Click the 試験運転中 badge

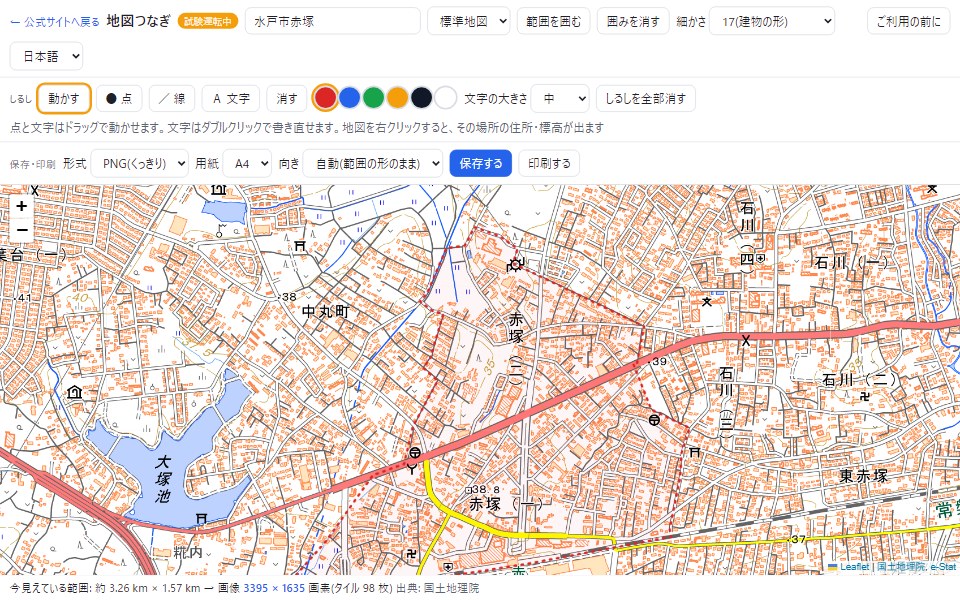coord(208,21)
